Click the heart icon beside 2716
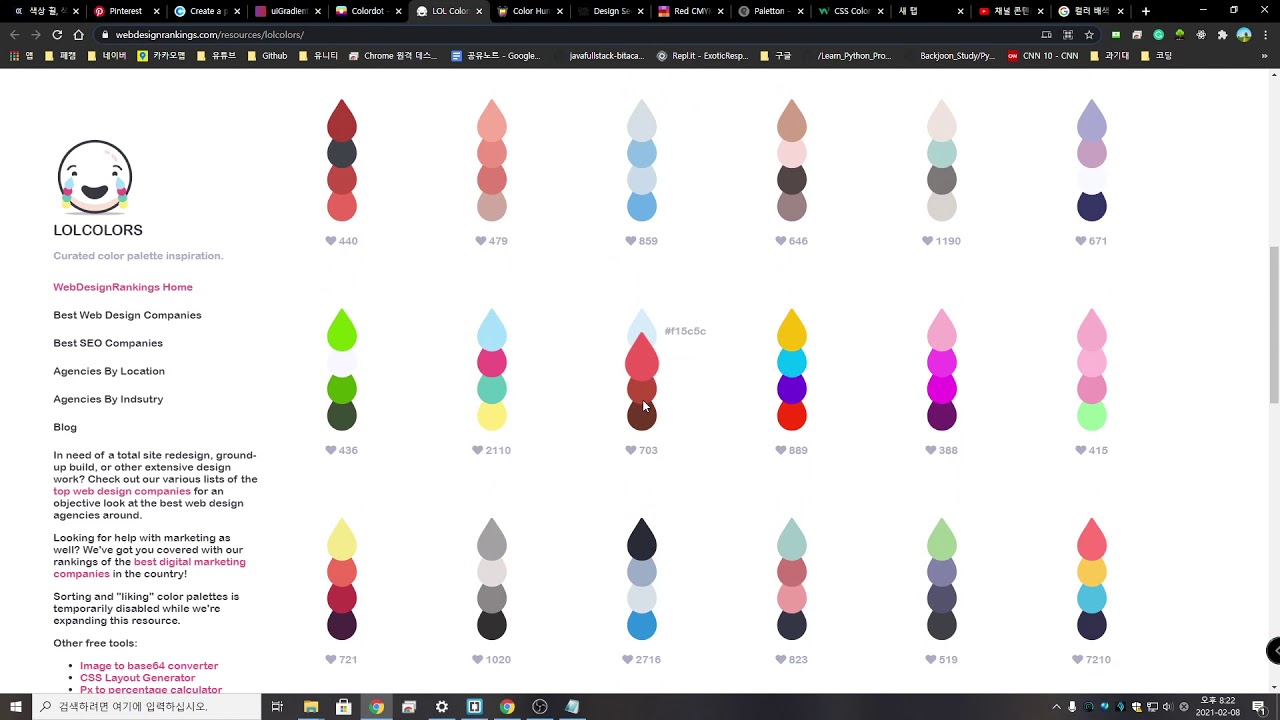Viewport: 1280px width, 720px height. pyautogui.click(x=628, y=659)
